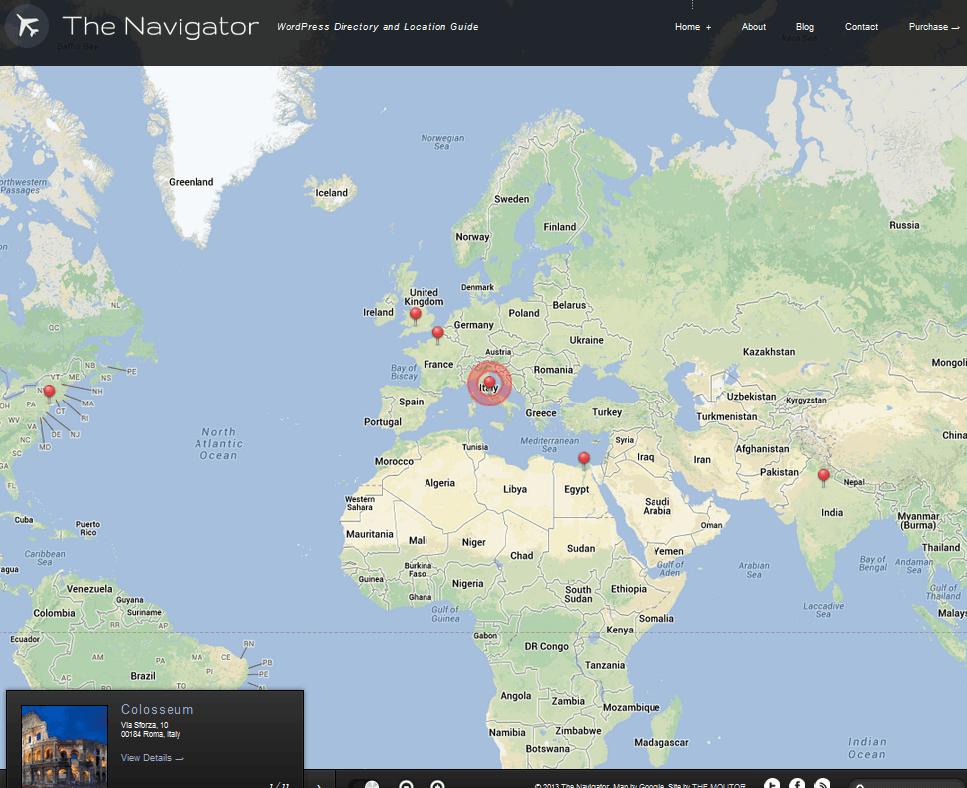
Task: Open the Twitter social link
Action: tap(772, 784)
